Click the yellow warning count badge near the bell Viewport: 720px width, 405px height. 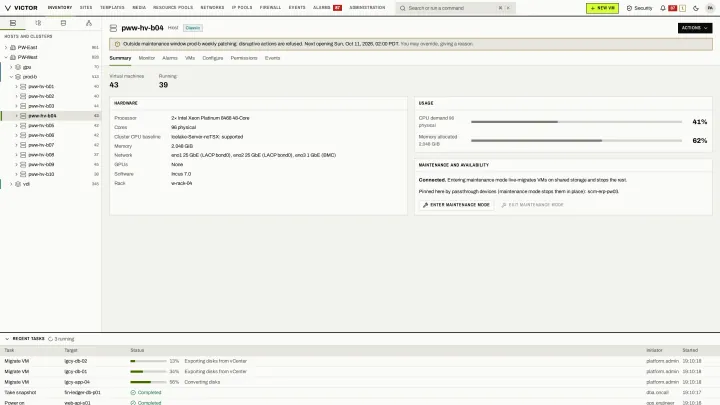pos(682,8)
